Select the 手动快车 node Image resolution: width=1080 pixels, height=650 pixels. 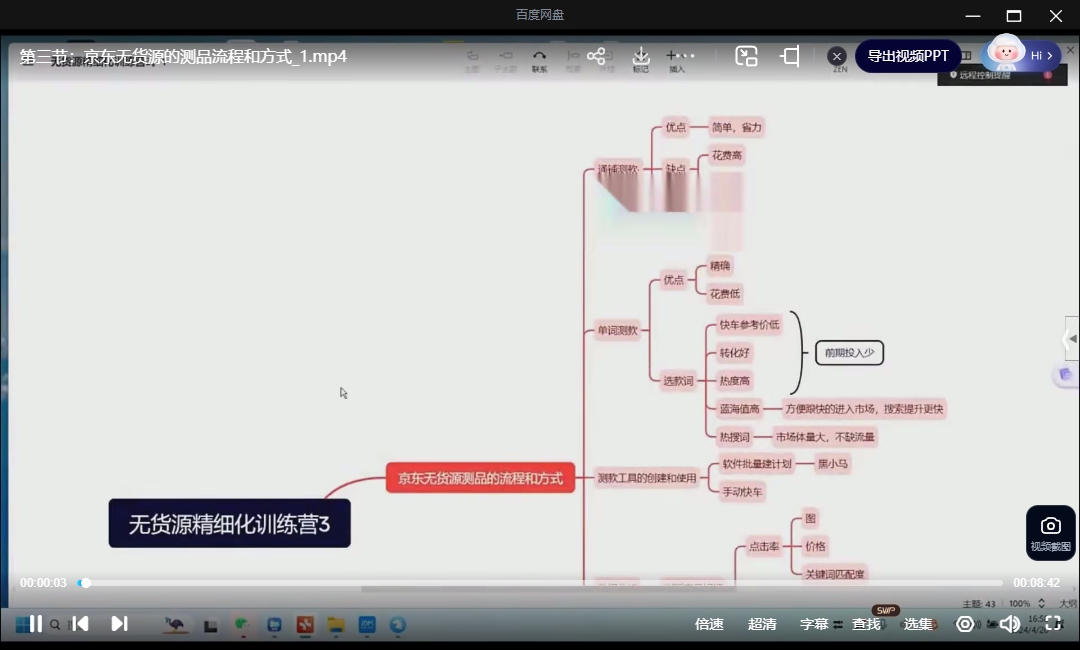tap(742, 492)
